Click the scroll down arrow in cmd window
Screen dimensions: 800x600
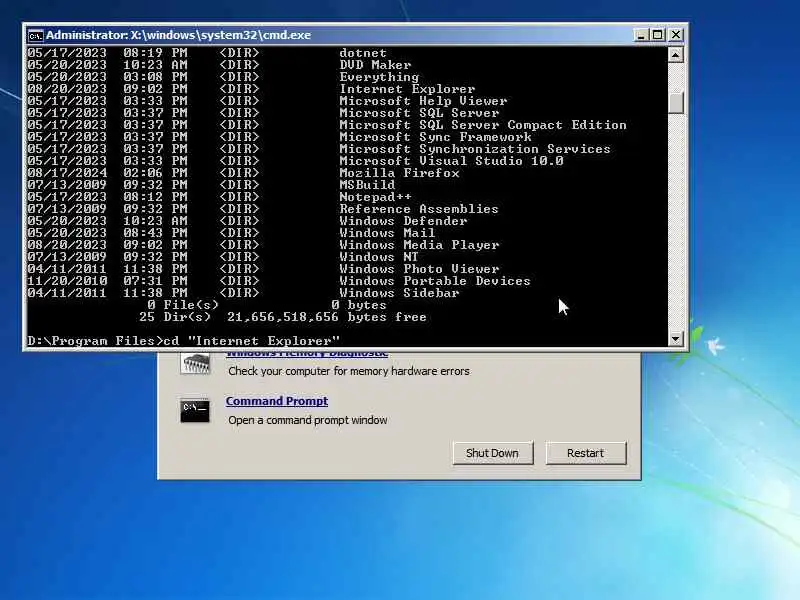tap(676, 338)
